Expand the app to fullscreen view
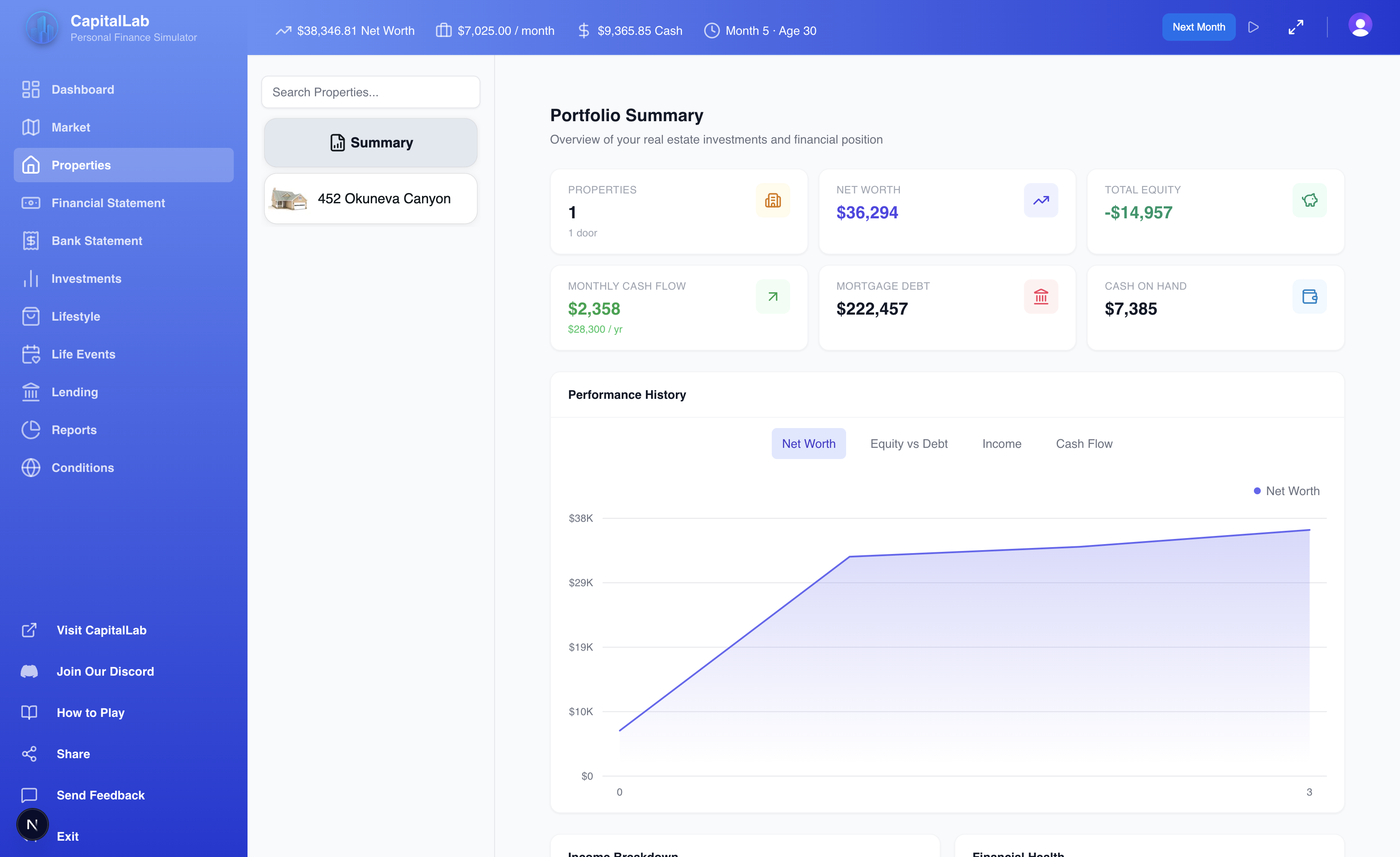Screen dimensions: 1400x857 [x=1296, y=27]
